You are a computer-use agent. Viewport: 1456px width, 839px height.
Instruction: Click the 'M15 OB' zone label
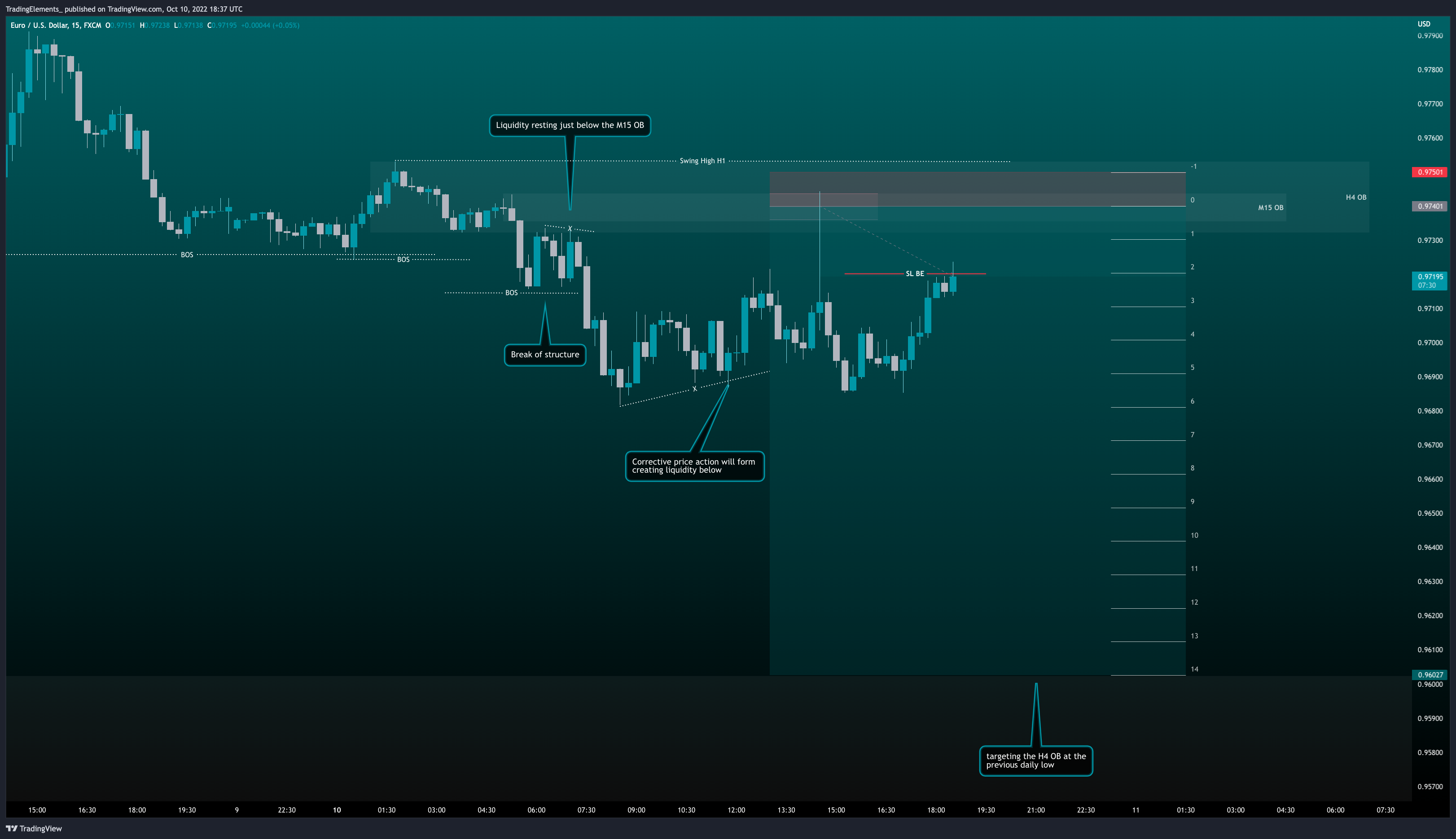[x=1271, y=207]
